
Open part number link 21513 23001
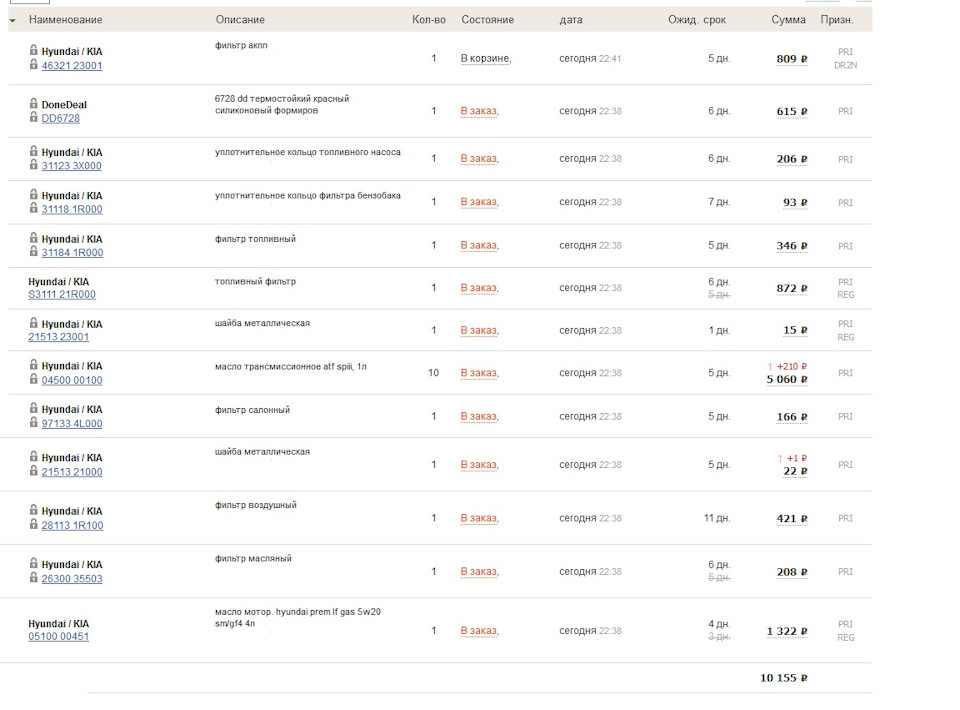click(x=58, y=337)
